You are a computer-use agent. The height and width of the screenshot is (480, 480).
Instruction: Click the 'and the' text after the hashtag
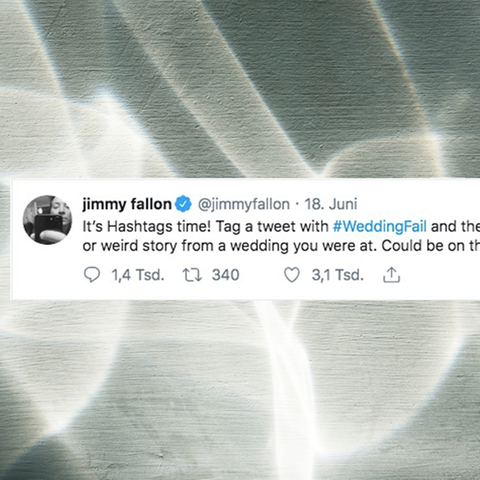tap(455, 226)
